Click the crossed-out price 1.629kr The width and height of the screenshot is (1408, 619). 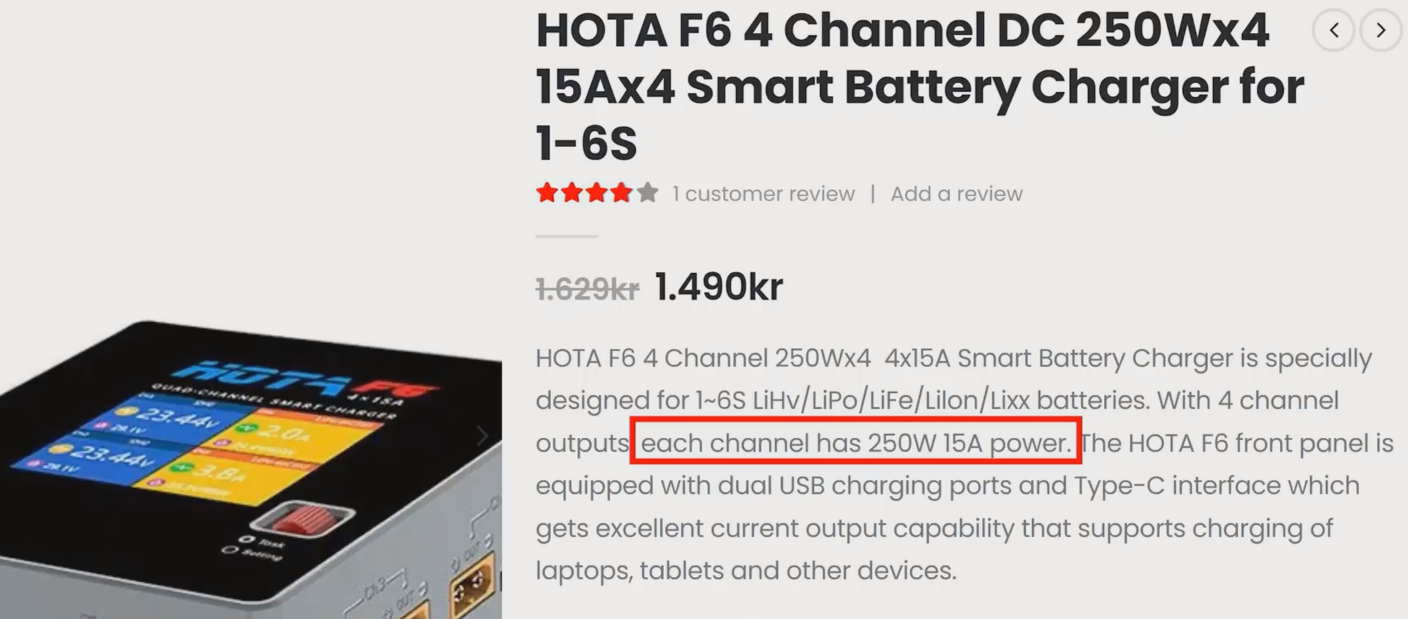587,289
